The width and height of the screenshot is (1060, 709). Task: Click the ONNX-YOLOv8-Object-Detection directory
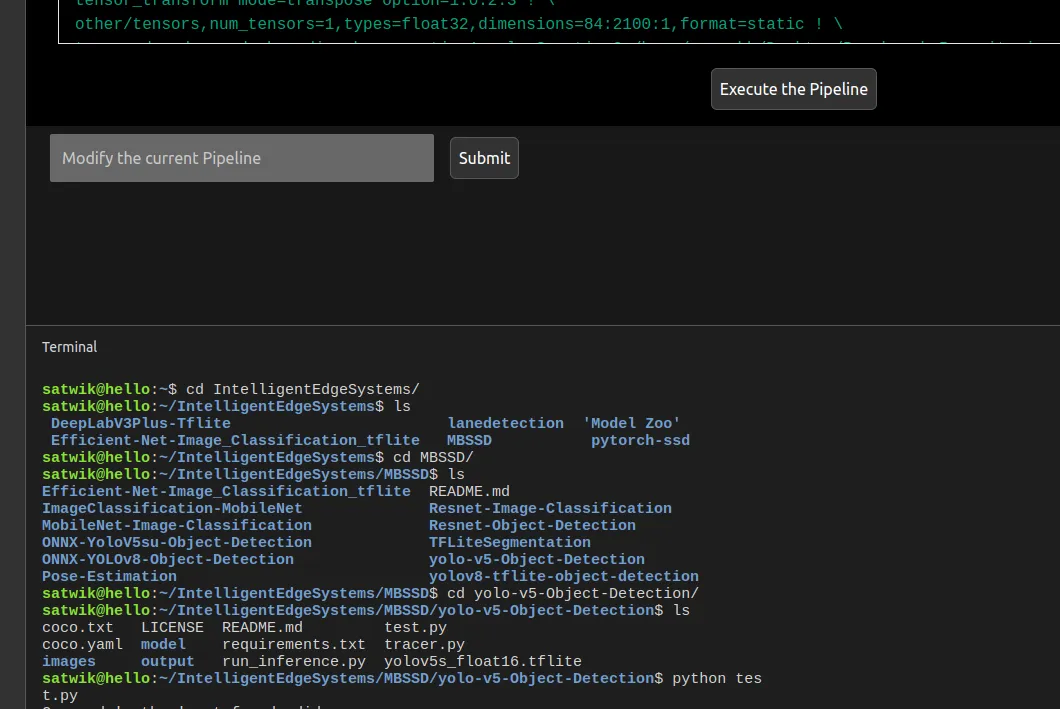168,559
